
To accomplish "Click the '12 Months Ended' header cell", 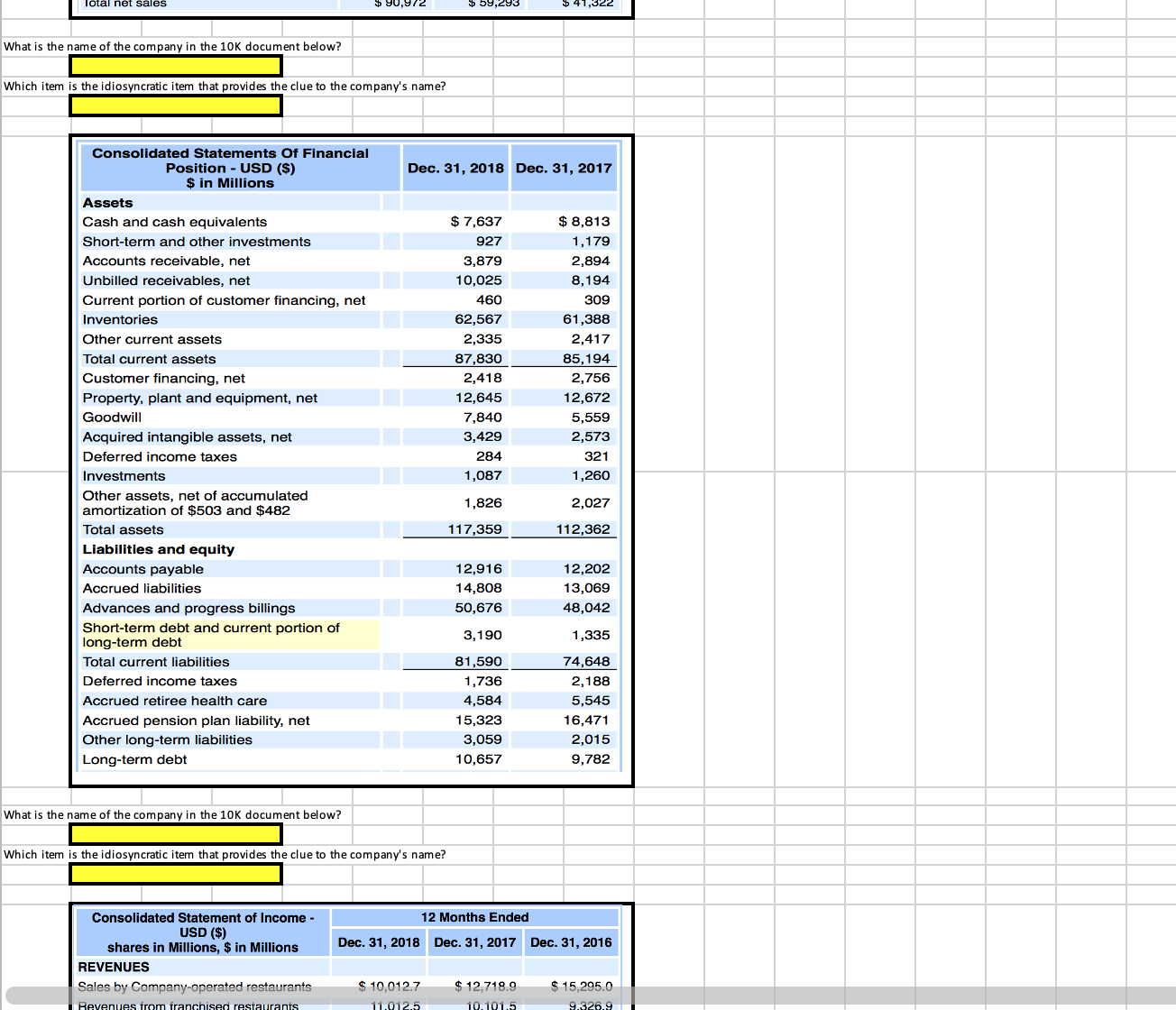I will tap(475, 917).
